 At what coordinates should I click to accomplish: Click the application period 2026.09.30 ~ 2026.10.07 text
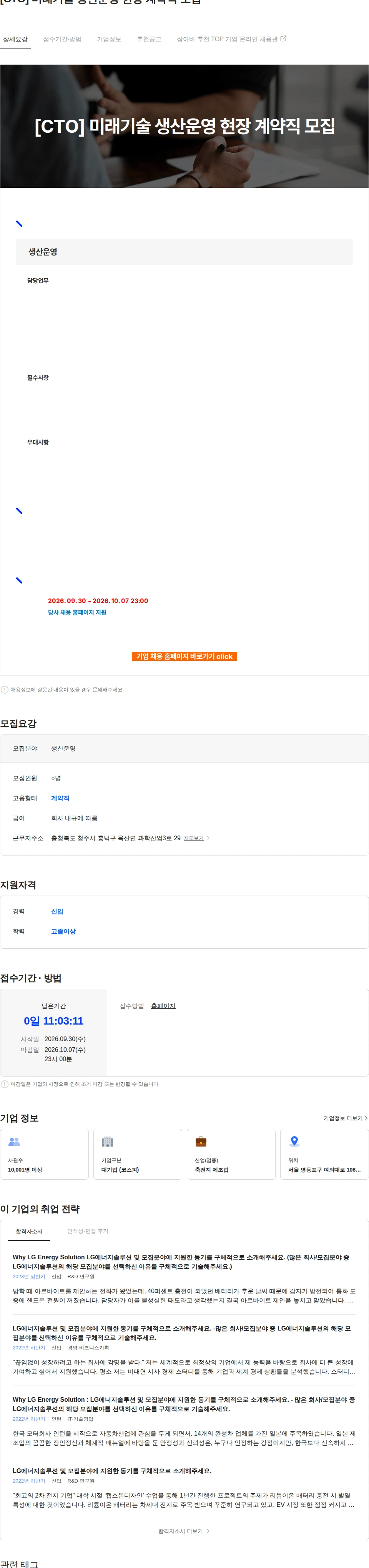[x=98, y=601]
